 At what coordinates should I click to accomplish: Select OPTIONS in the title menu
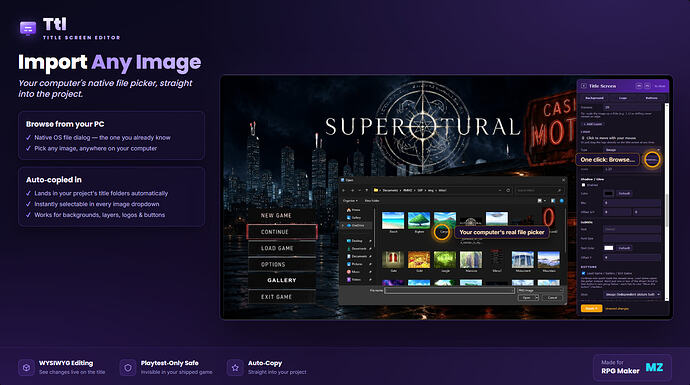[x=282, y=264]
